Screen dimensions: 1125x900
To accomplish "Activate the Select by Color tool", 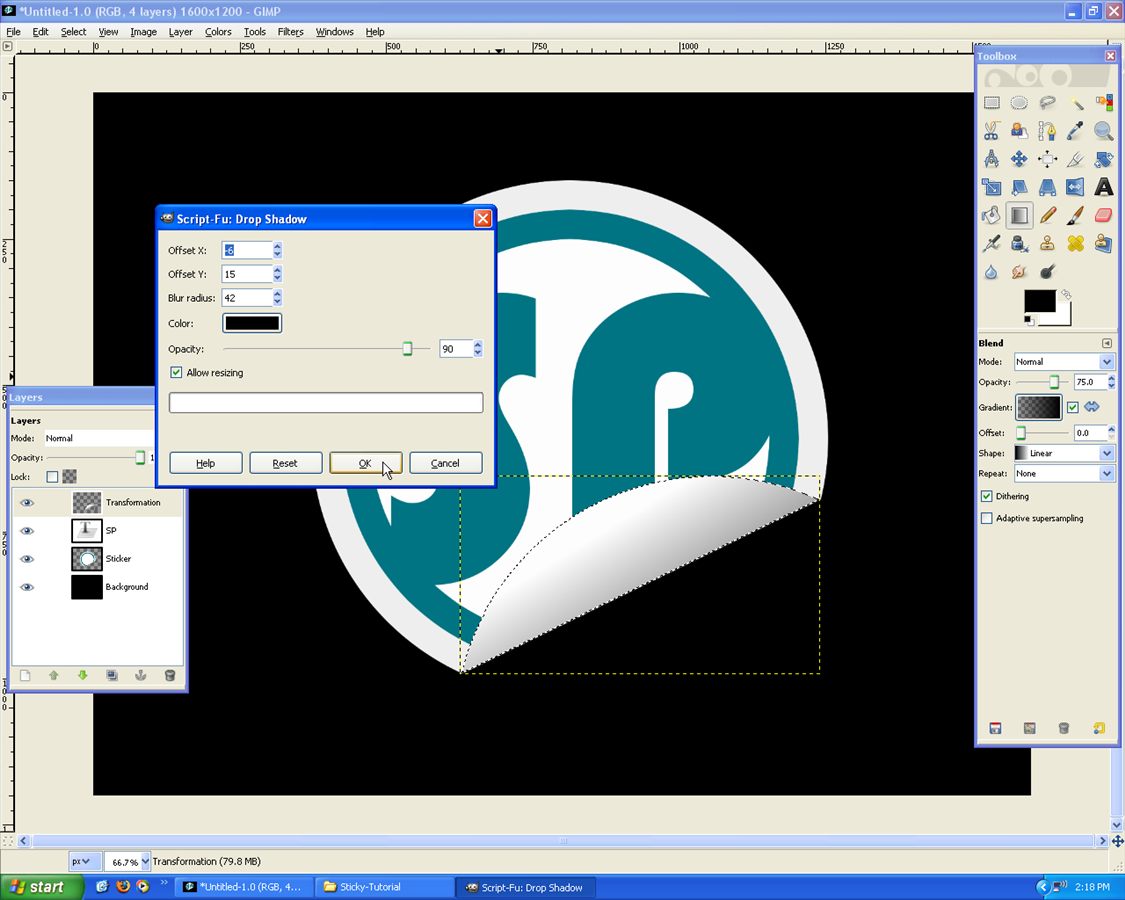I will pos(1103,103).
